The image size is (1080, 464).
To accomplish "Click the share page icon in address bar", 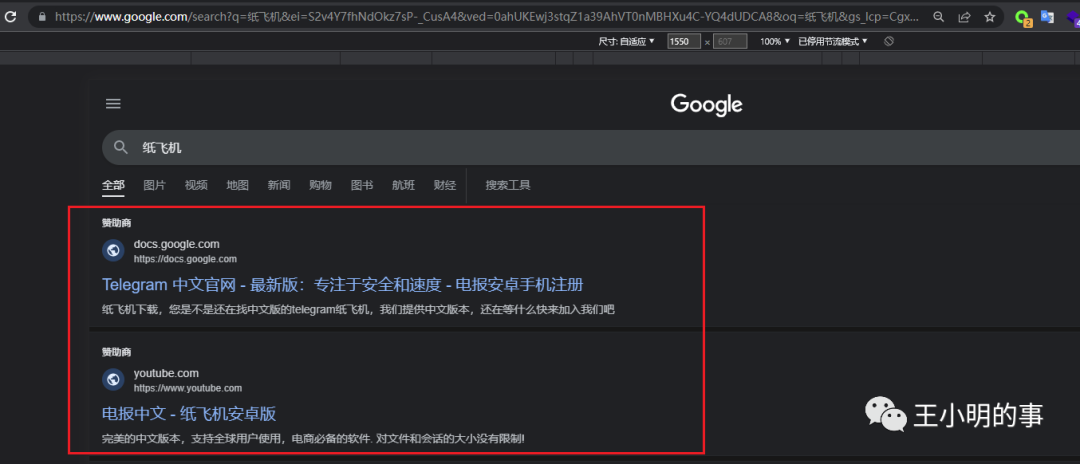I will tap(964, 17).
